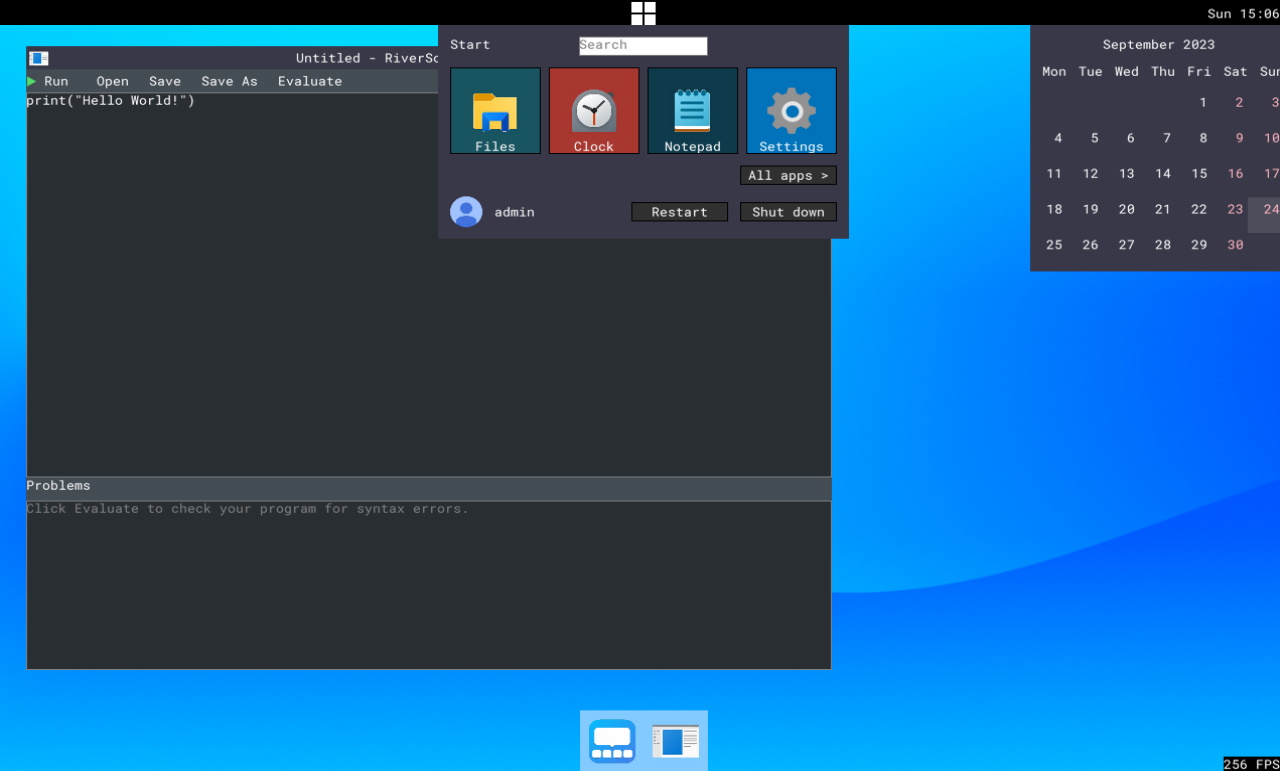
Task: Select September 19 in the calendar
Action: [x=1090, y=210]
